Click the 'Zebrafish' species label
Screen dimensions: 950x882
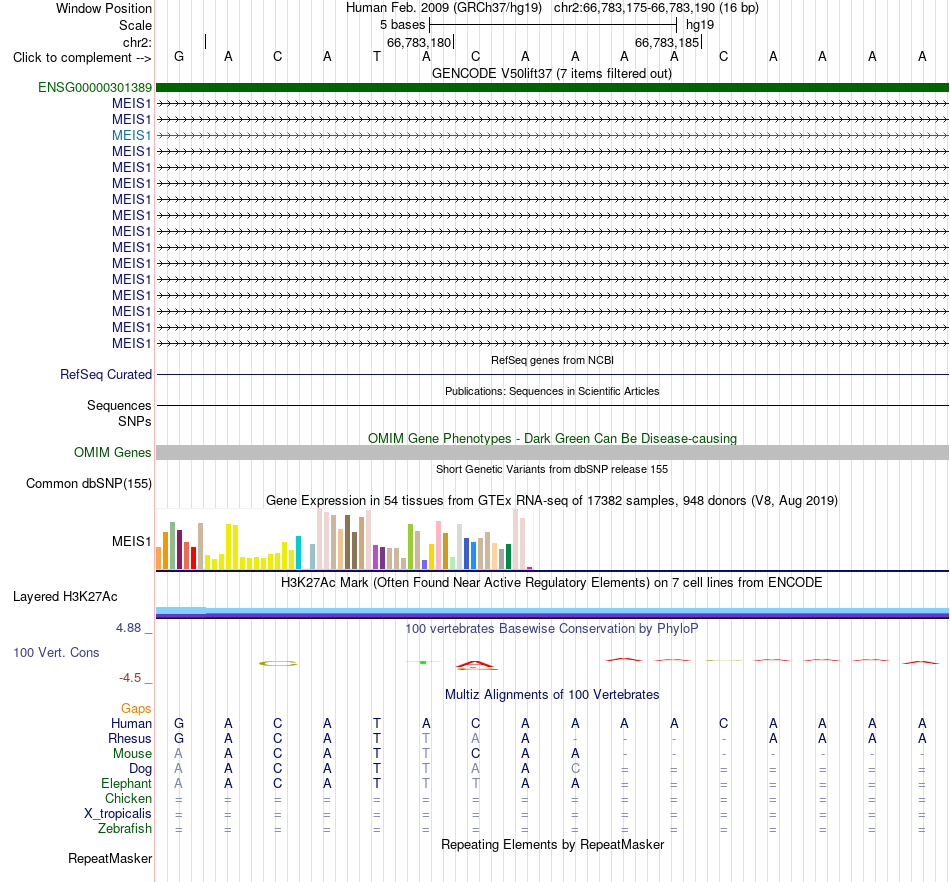coord(125,829)
